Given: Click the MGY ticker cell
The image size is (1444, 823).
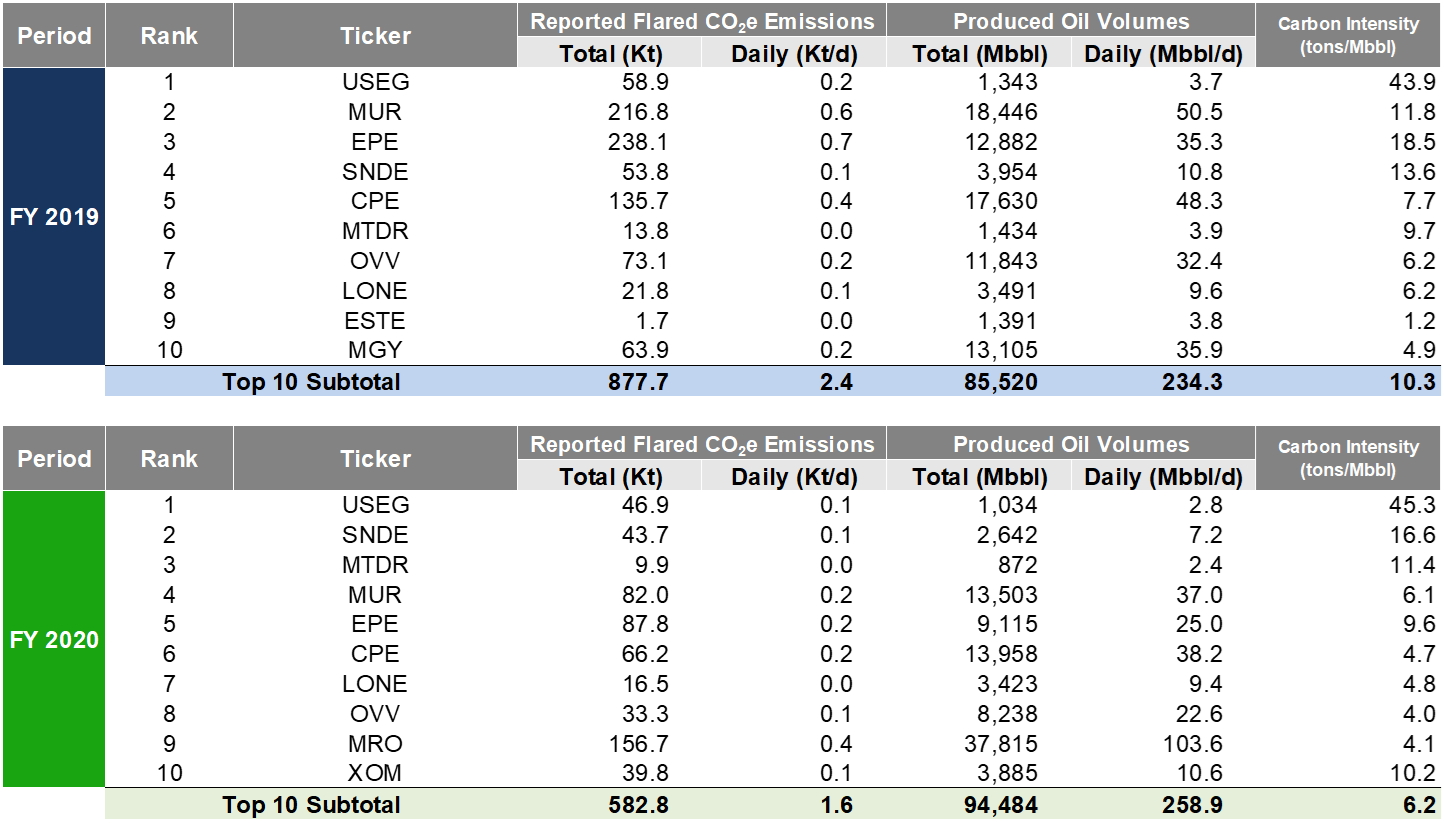Looking at the screenshot, I should click(375, 351).
